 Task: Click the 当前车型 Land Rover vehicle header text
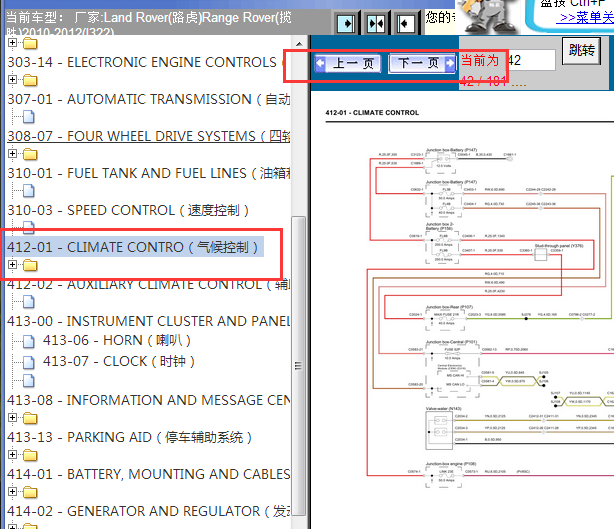coord(148,22)
